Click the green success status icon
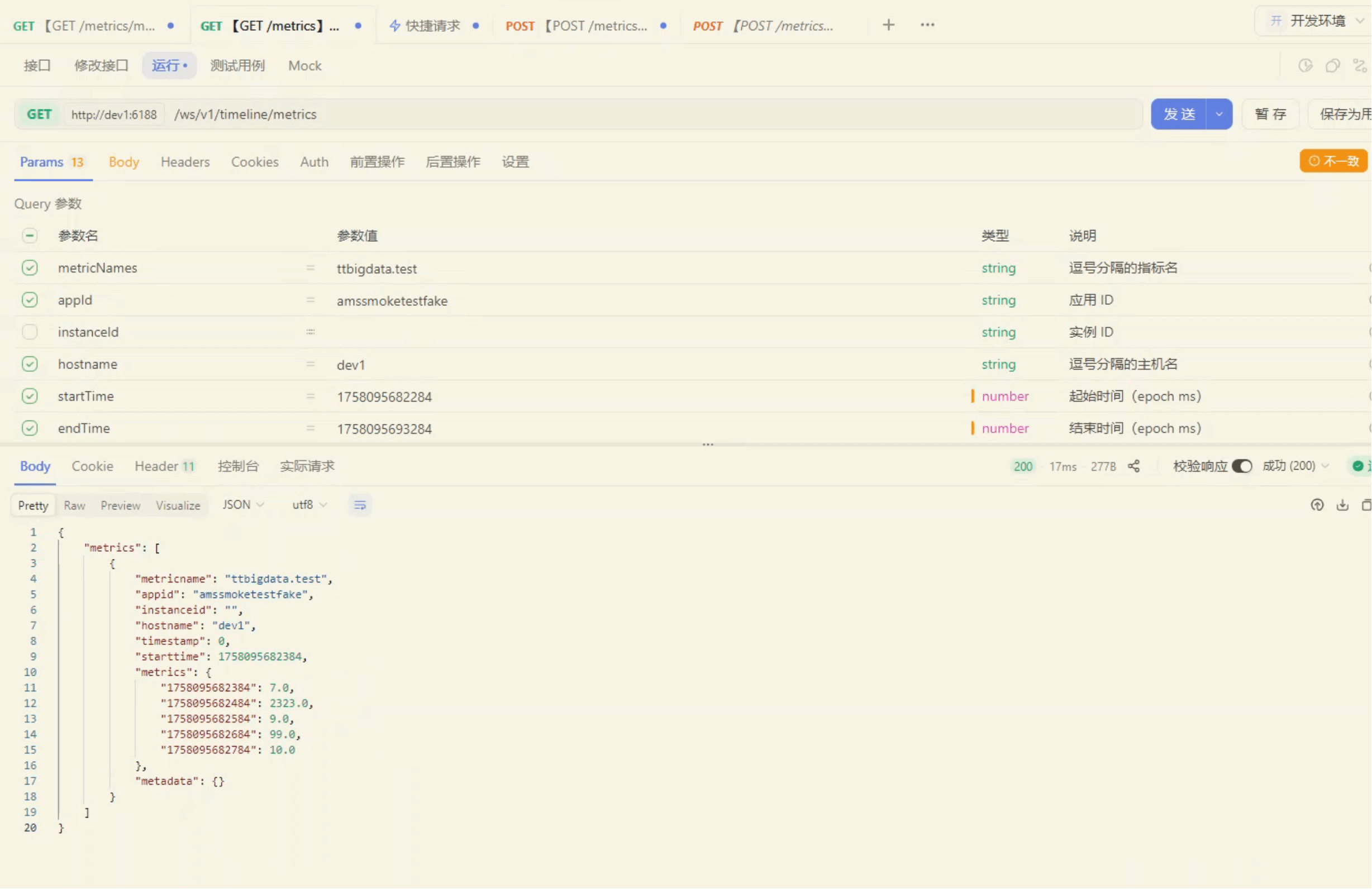Screen dimensions: 1372x889 click(1357, 466)
